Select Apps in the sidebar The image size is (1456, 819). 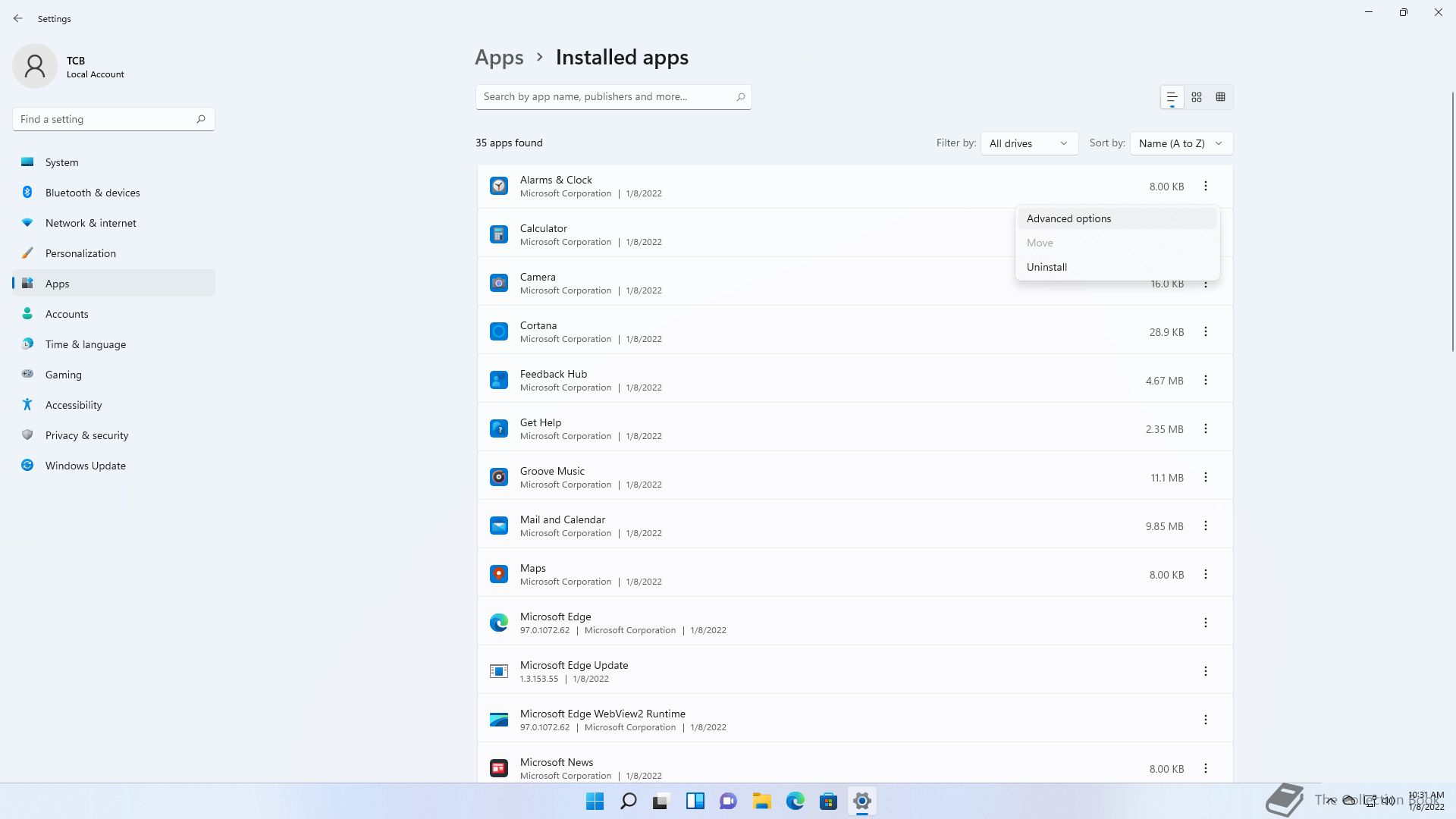[x=114, y=284]
